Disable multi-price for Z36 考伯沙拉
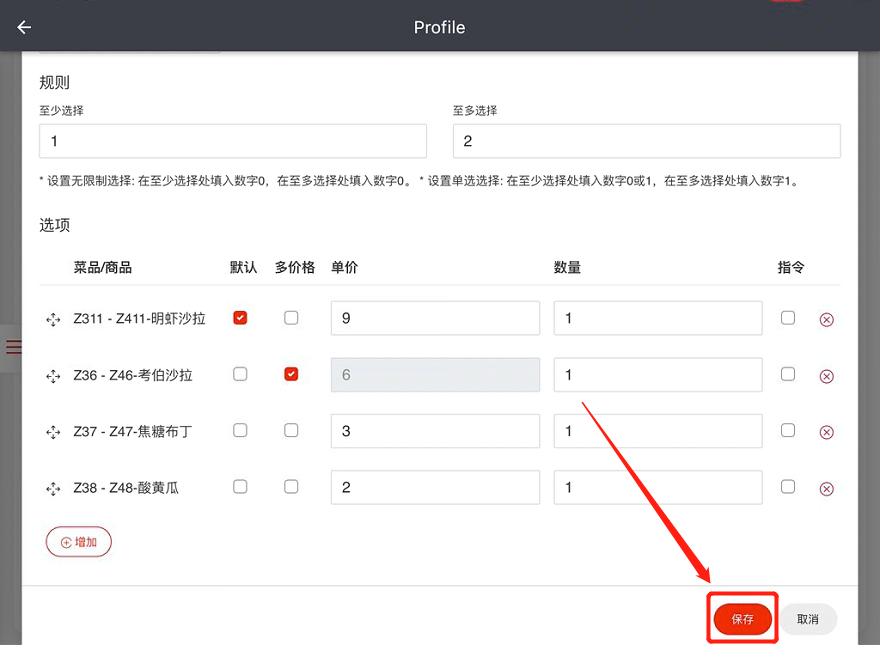The image size is (880, 645). pos(291,374)
